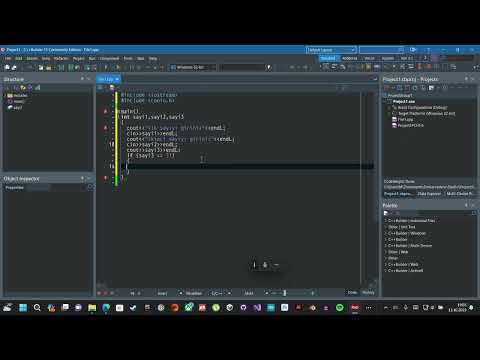Viewport: 480px width, 360px height.
Task: Pin the Object Inspector panel
Action: click(x=82, y=179)
